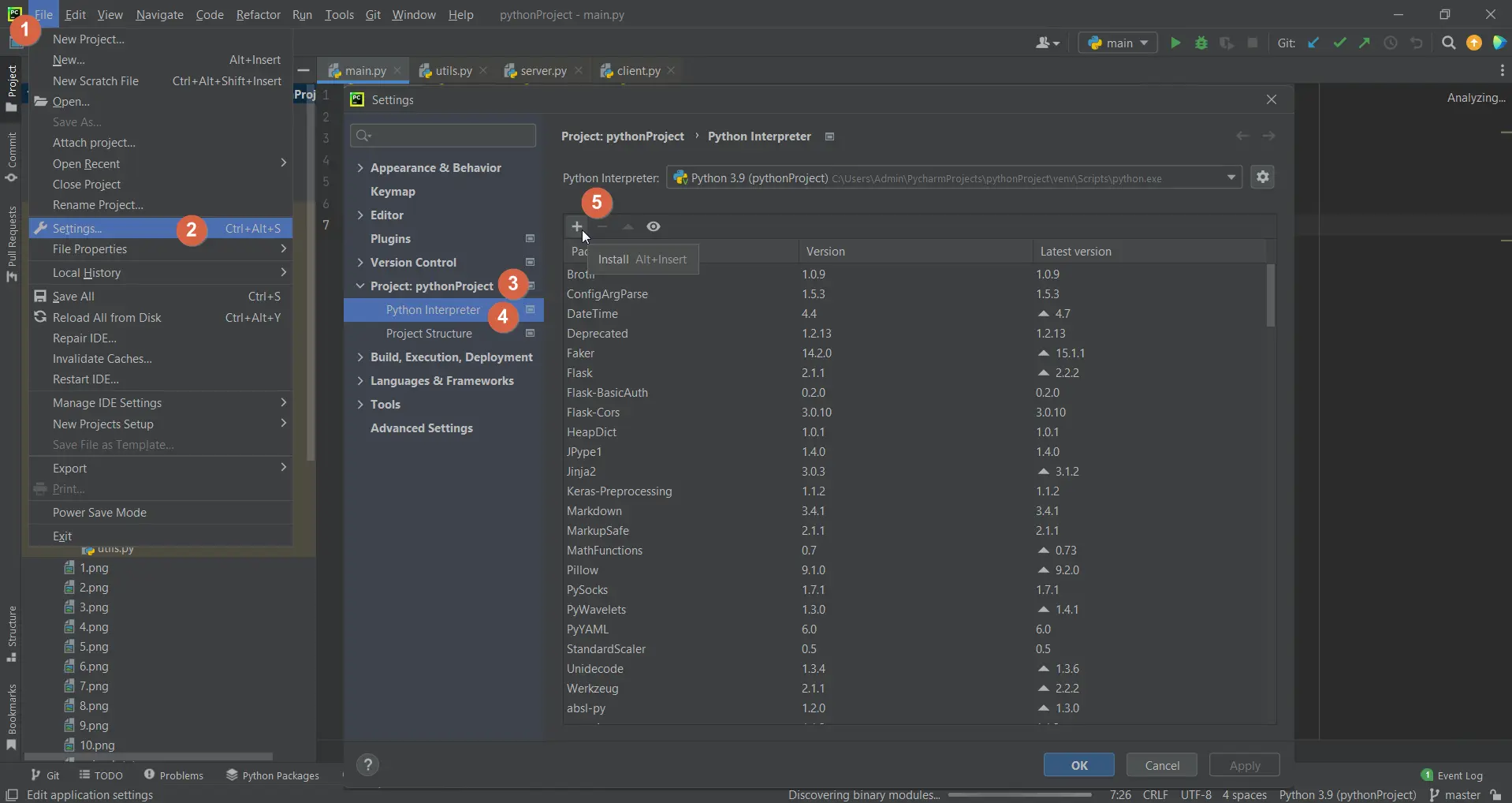Upgrade selected package with the caret icon
Image resolution: width=1512 pixels, height=803 pixels.
(628, 226)
